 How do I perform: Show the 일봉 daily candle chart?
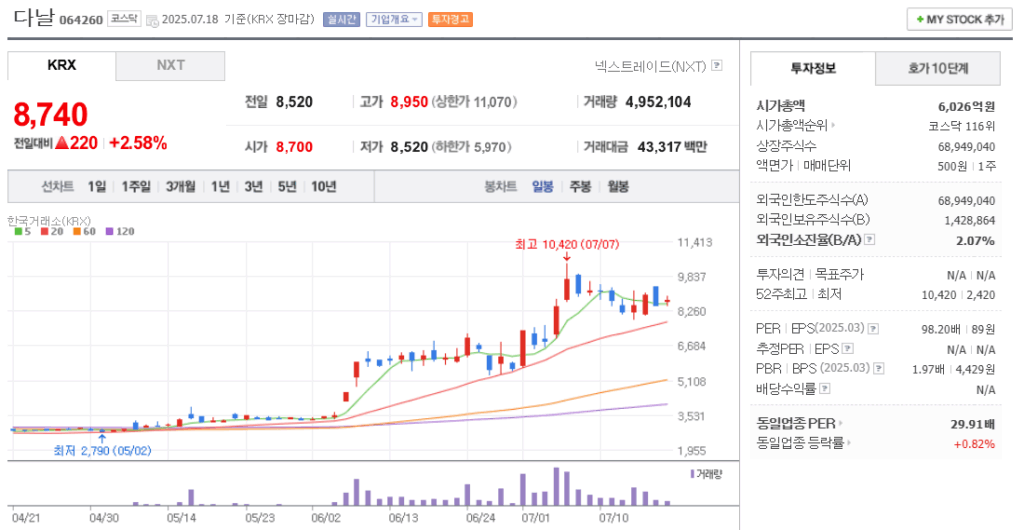point(542,187)
